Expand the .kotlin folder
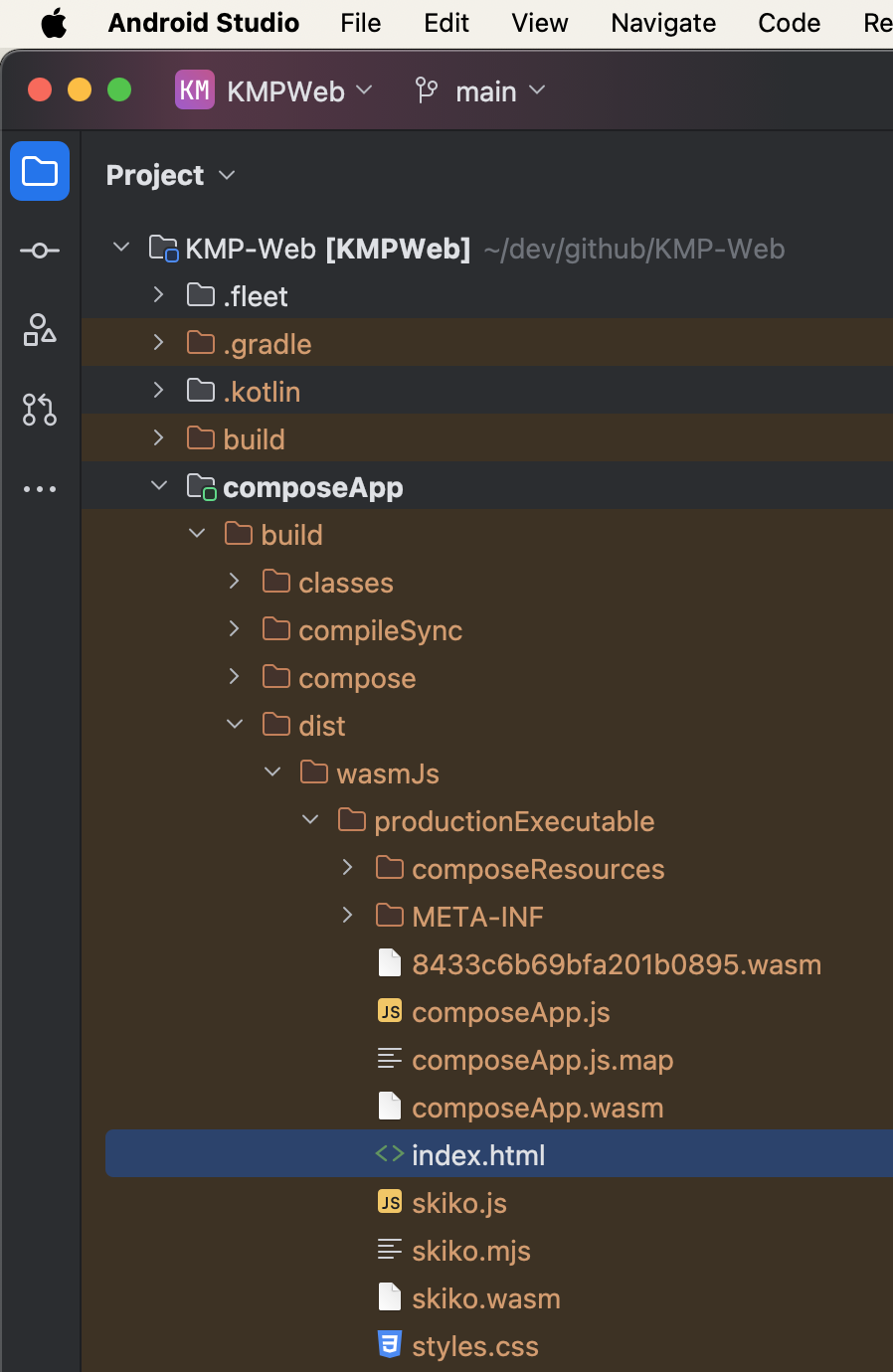 coord(158,390)
